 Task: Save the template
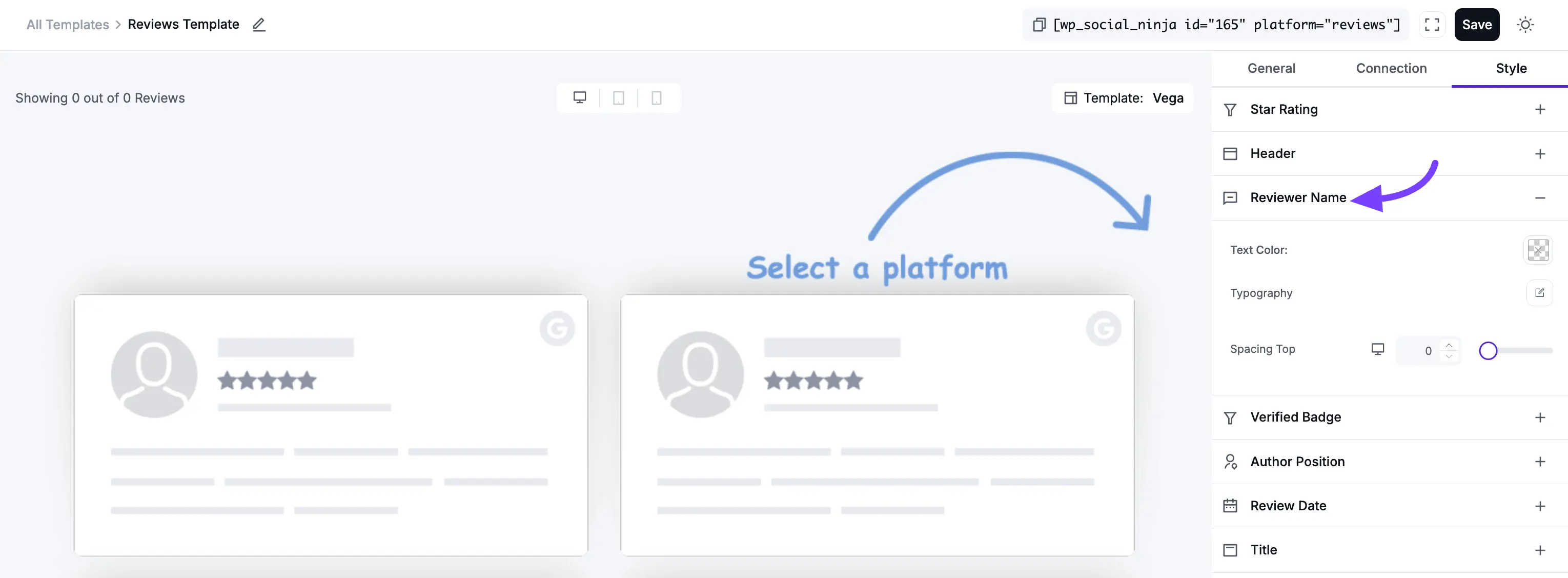click(1477, 25)
